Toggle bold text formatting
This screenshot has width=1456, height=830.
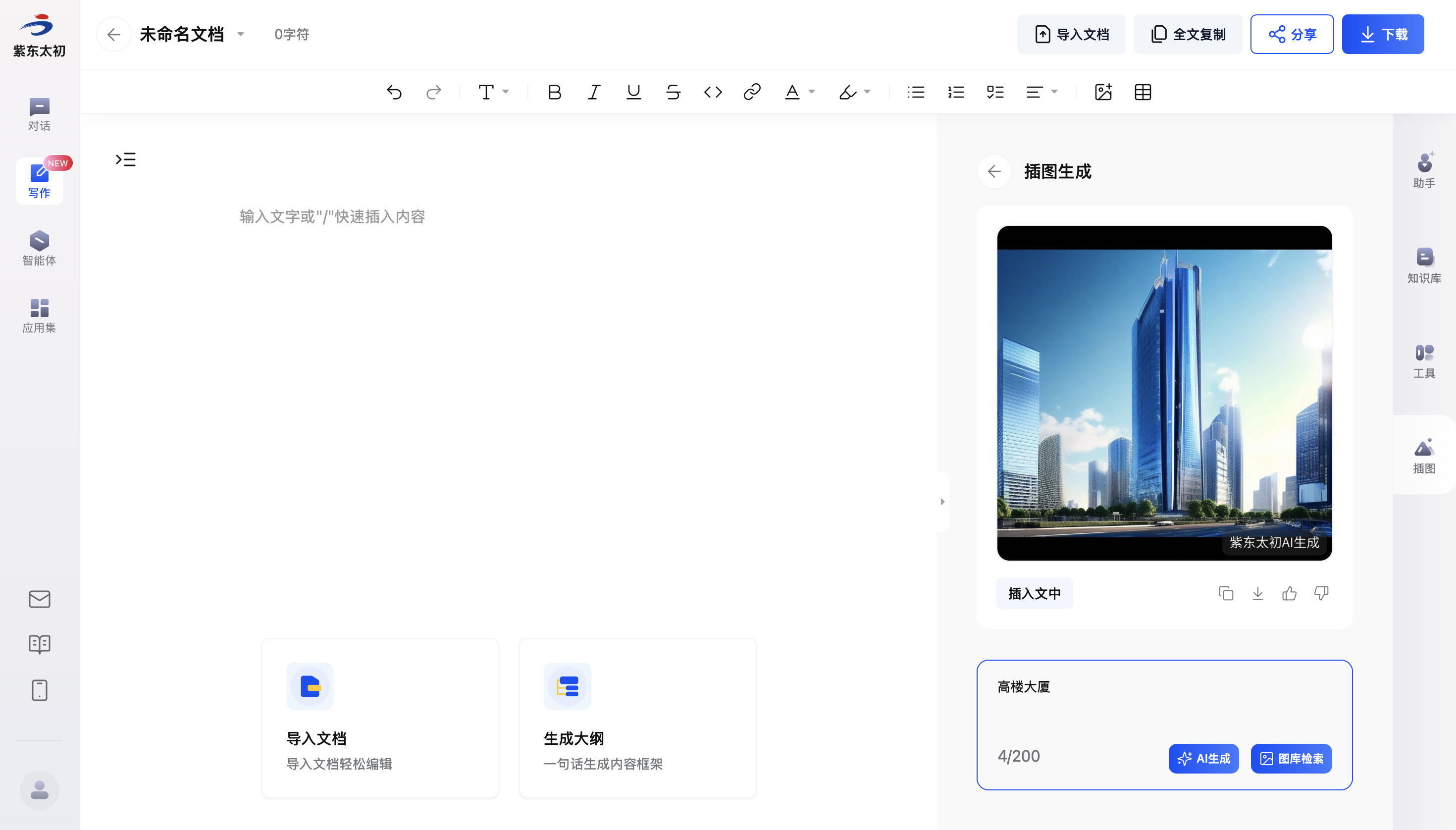pyautogui.click(x=554, y=92)
